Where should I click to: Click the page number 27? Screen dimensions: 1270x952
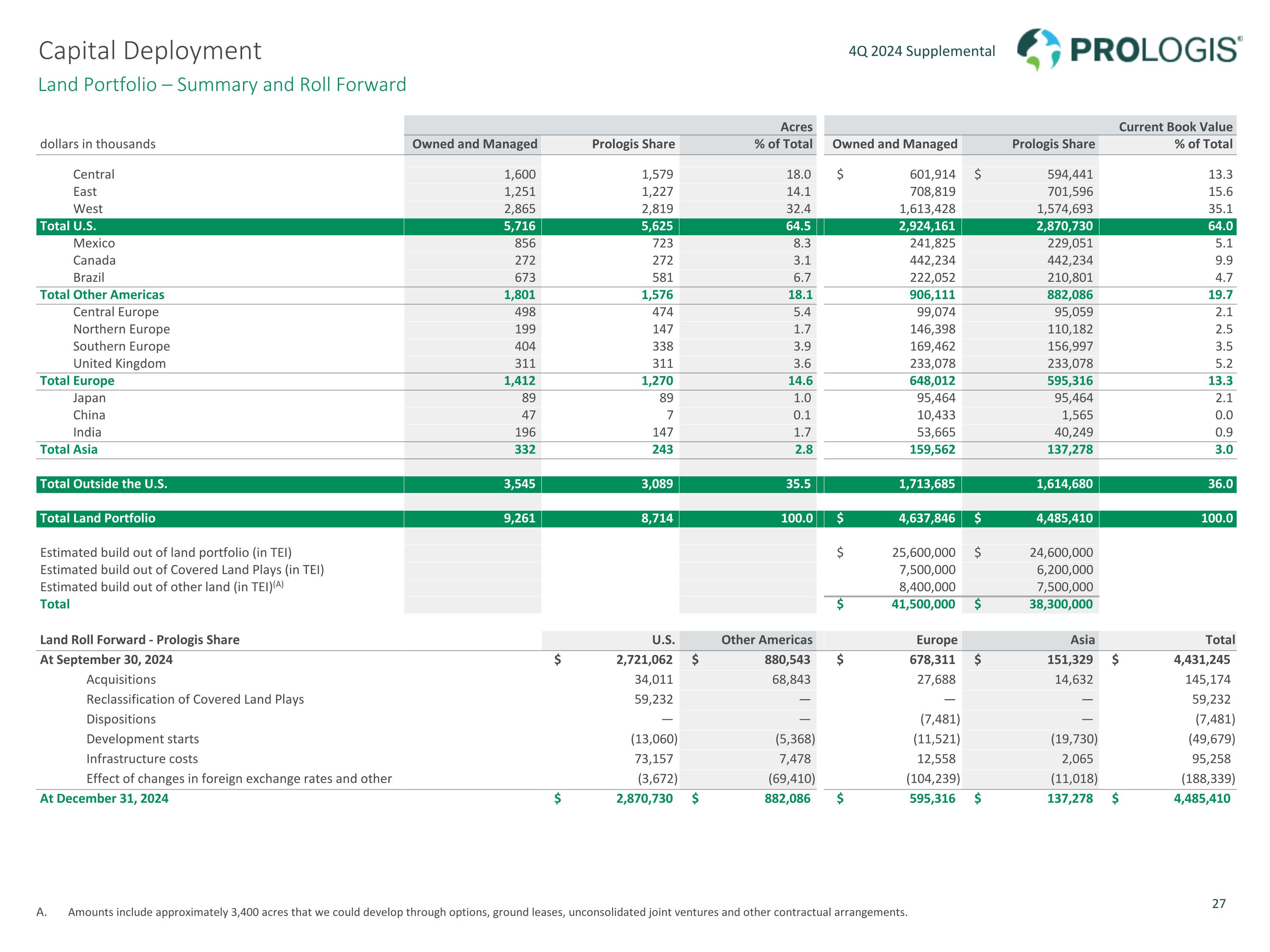point(1218,904)
